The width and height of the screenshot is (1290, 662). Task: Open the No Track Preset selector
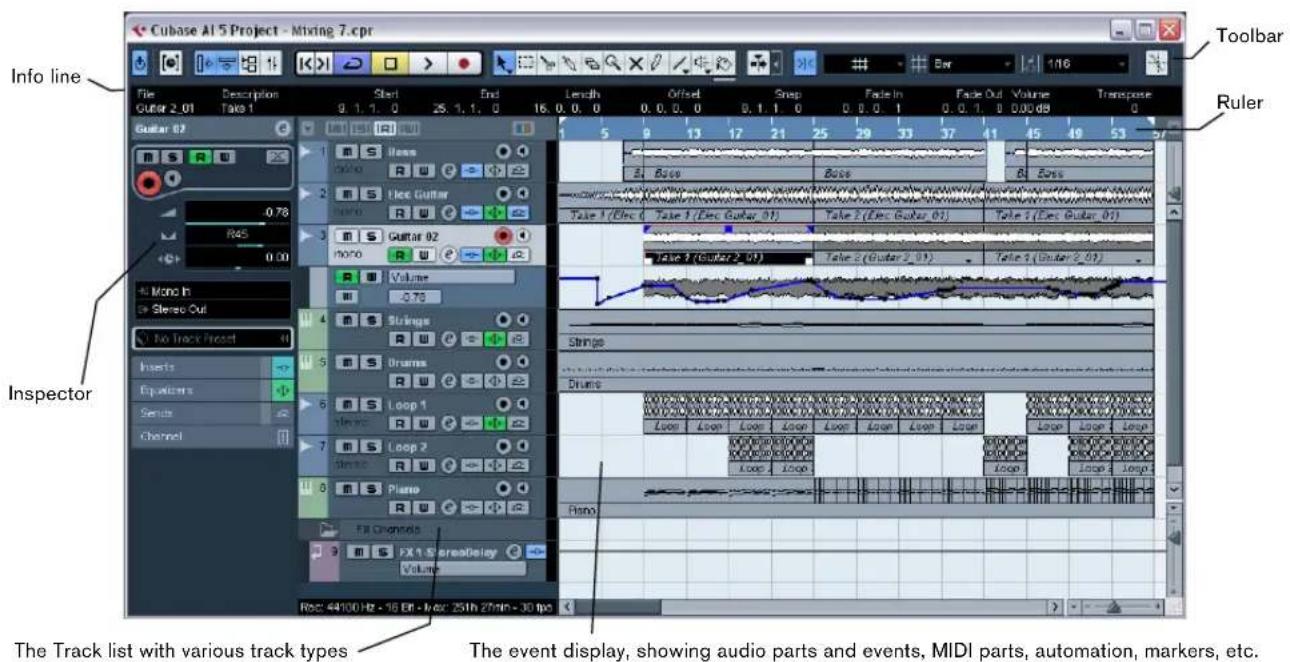tap(211, 338)
